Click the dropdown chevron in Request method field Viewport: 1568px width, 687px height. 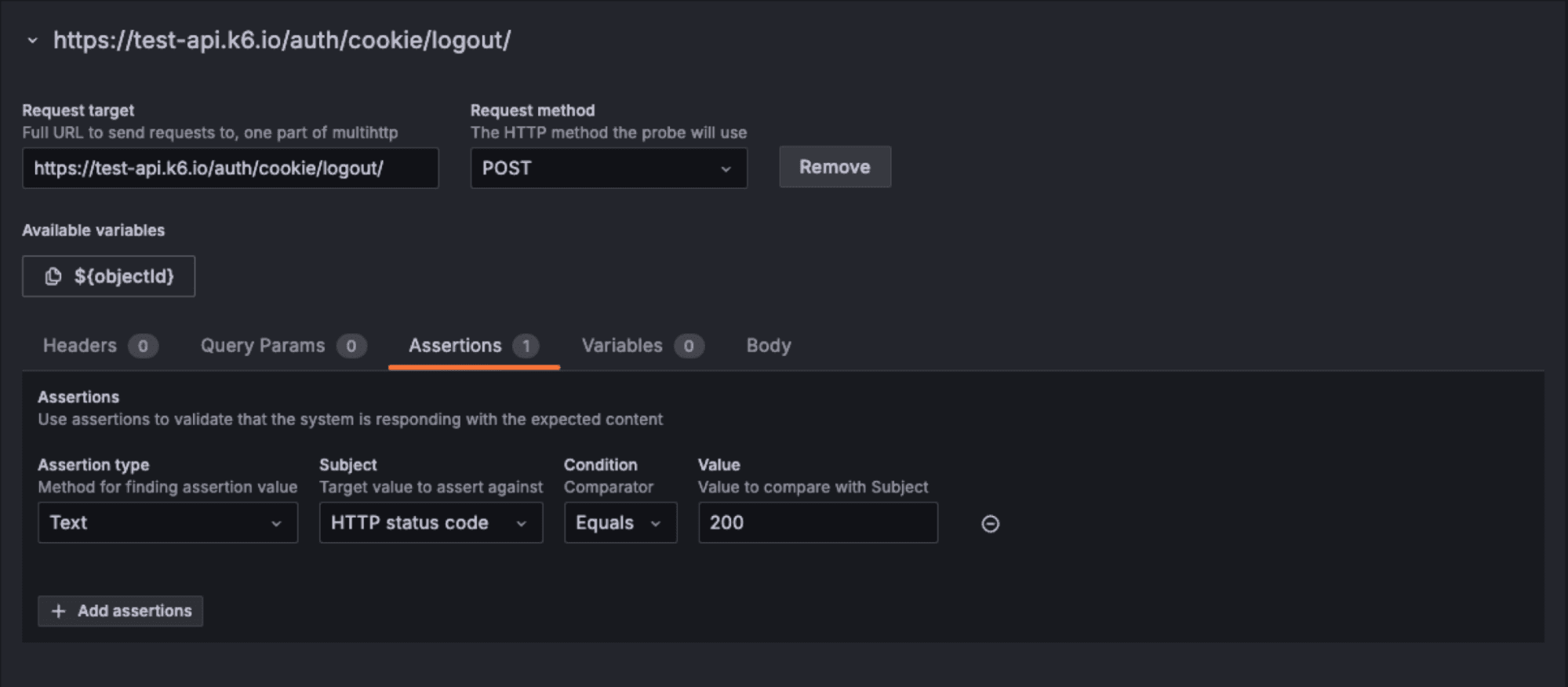(x=726, y=168)
